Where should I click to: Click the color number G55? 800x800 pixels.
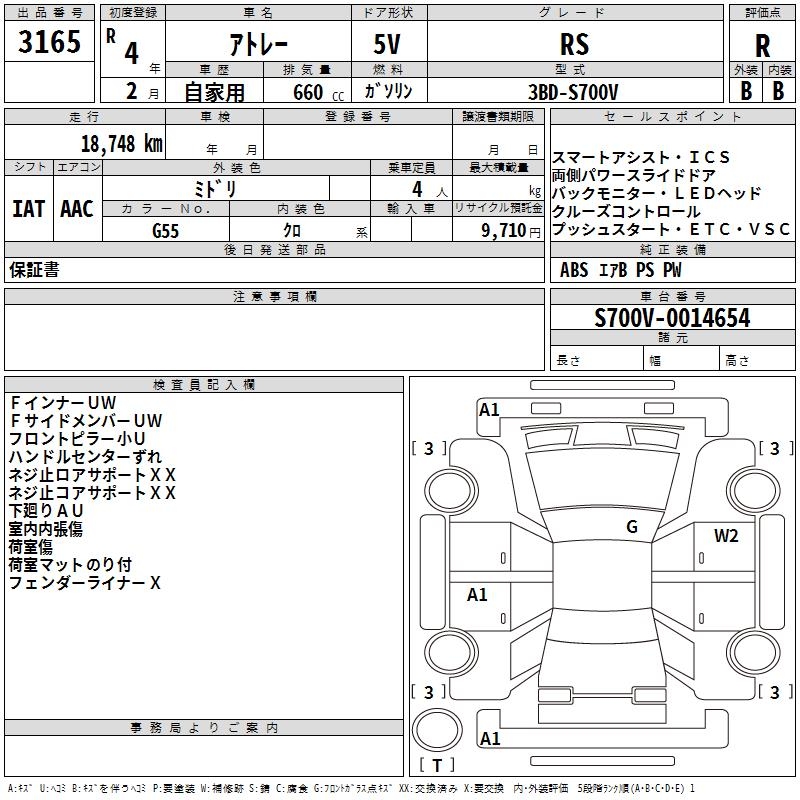166,231
